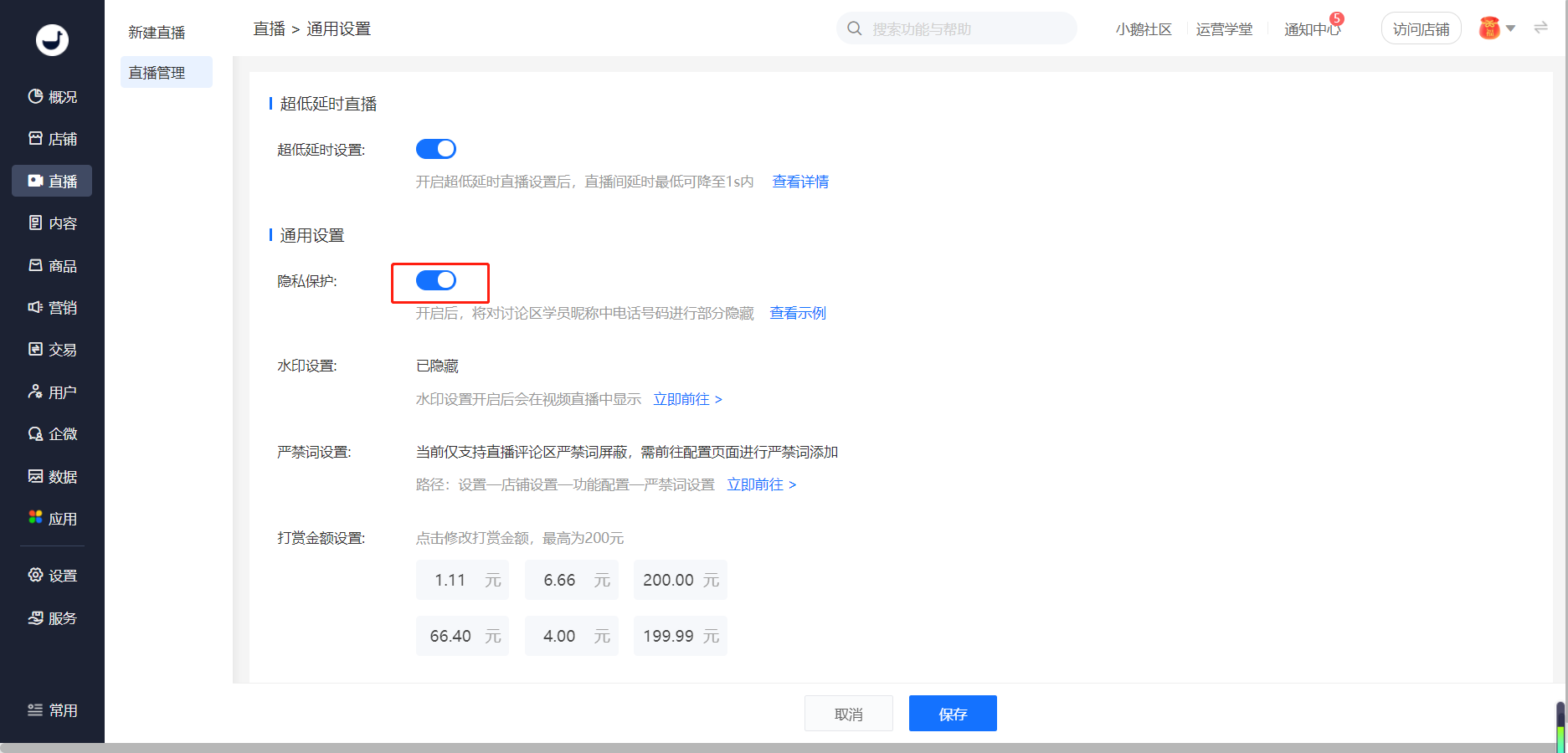Toggle 超低延时设置 switch
This screenshot has width=1568, height=753.
(x=436, y=149)
